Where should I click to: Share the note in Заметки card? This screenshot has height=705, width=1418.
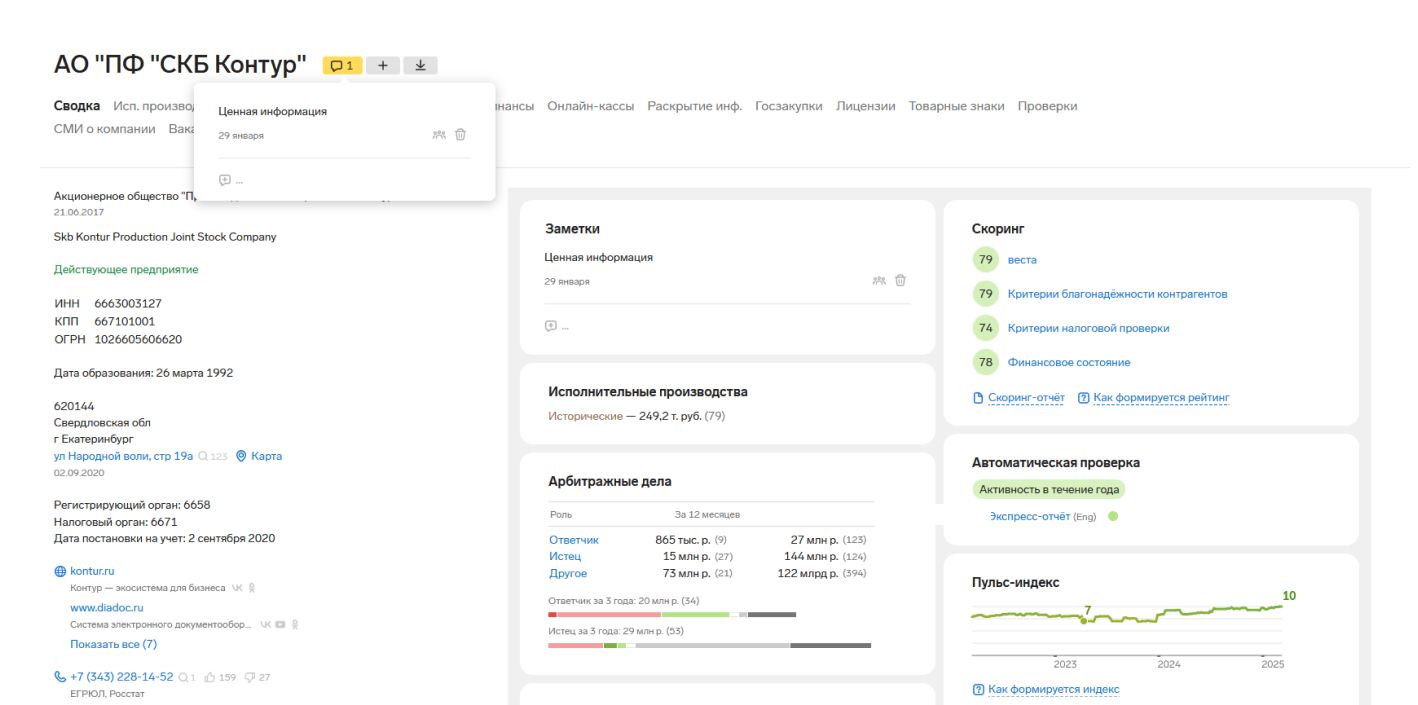(x=879, y=281)
